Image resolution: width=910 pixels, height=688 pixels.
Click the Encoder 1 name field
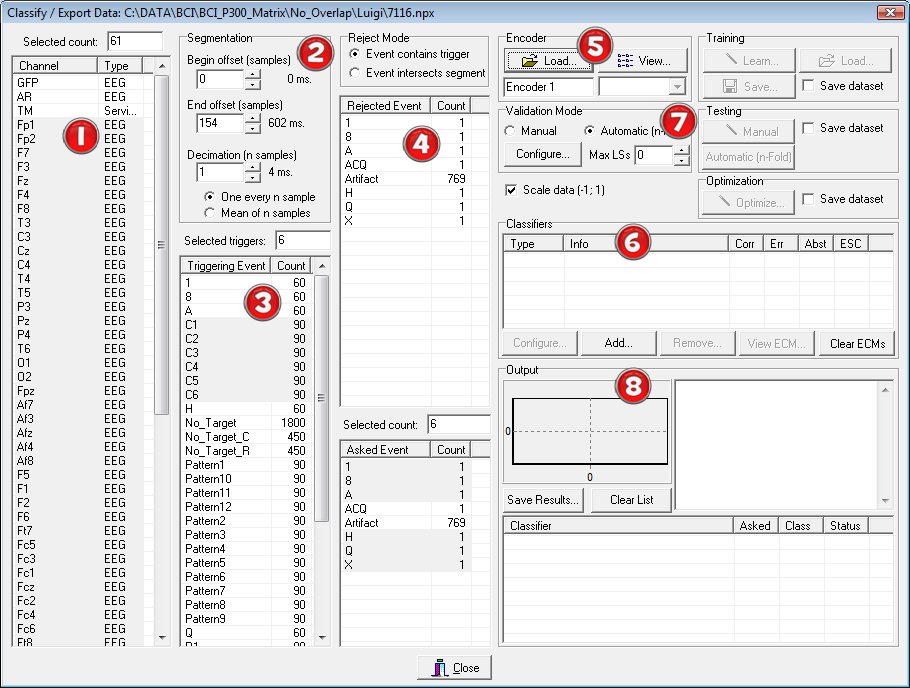point(548,87)
